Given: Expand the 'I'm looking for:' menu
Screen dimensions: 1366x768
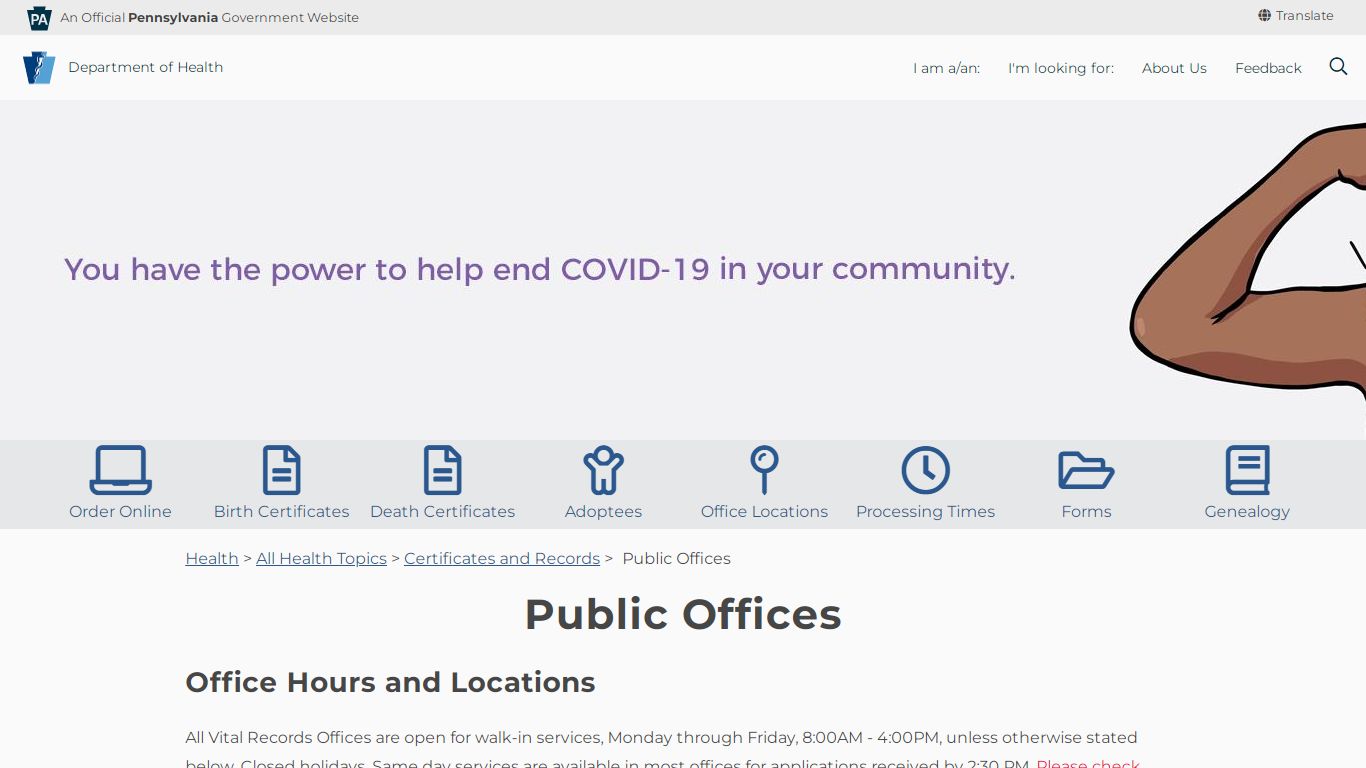Looking at the screenshot, I should 1061,68.
